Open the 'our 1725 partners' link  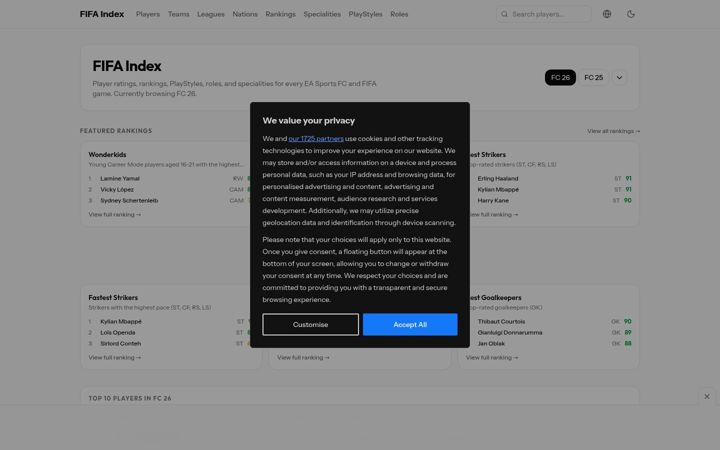316,139
